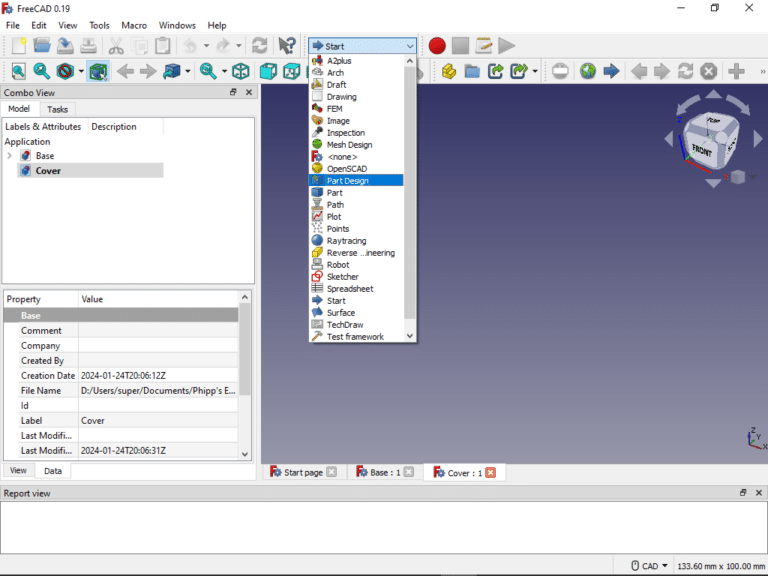Click the Company property value field
This screenshot has height=576, width=768.
coord(158,345)
